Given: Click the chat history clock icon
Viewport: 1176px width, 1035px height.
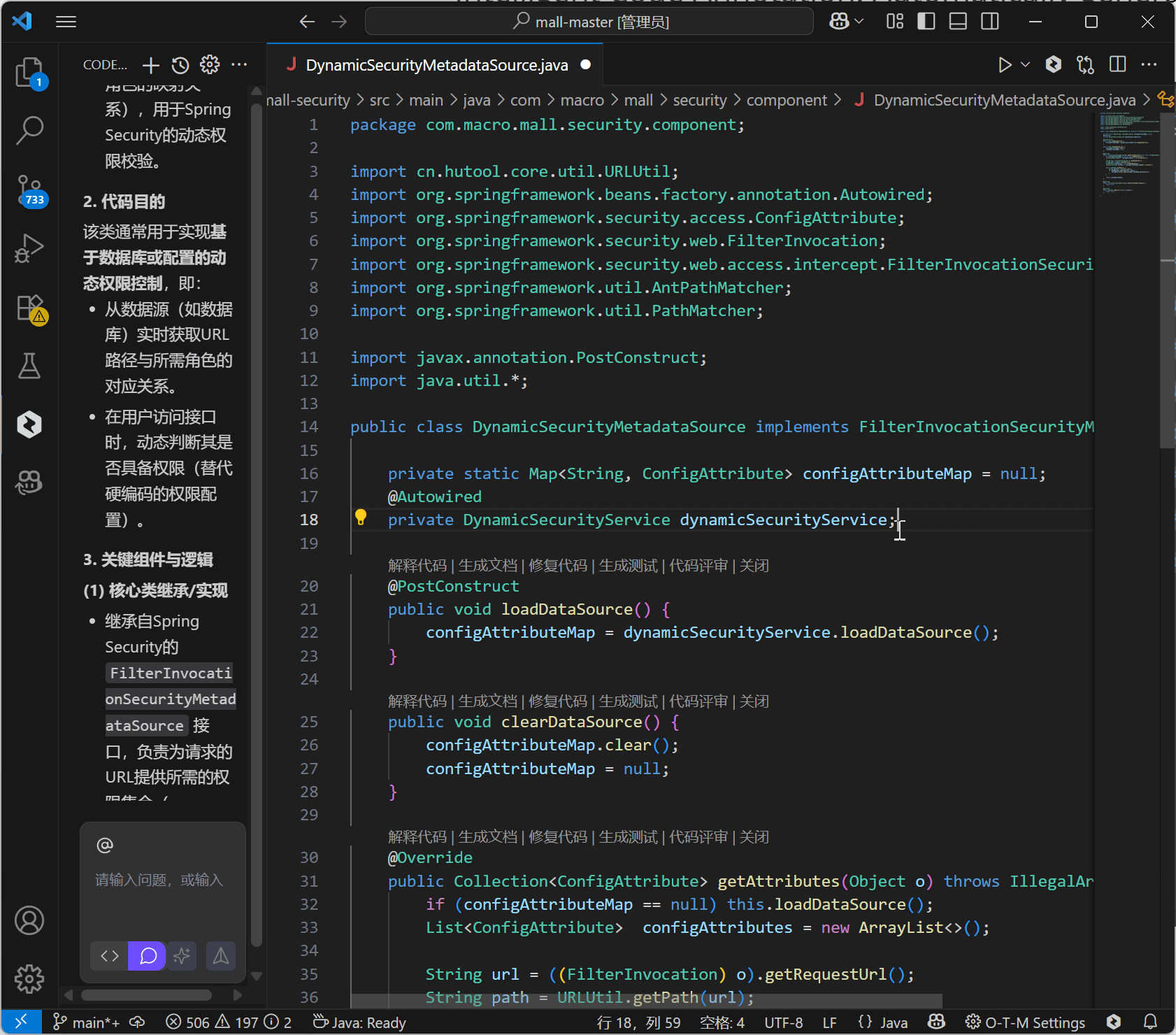Looking at the screenshot, I should pos(180,65).
